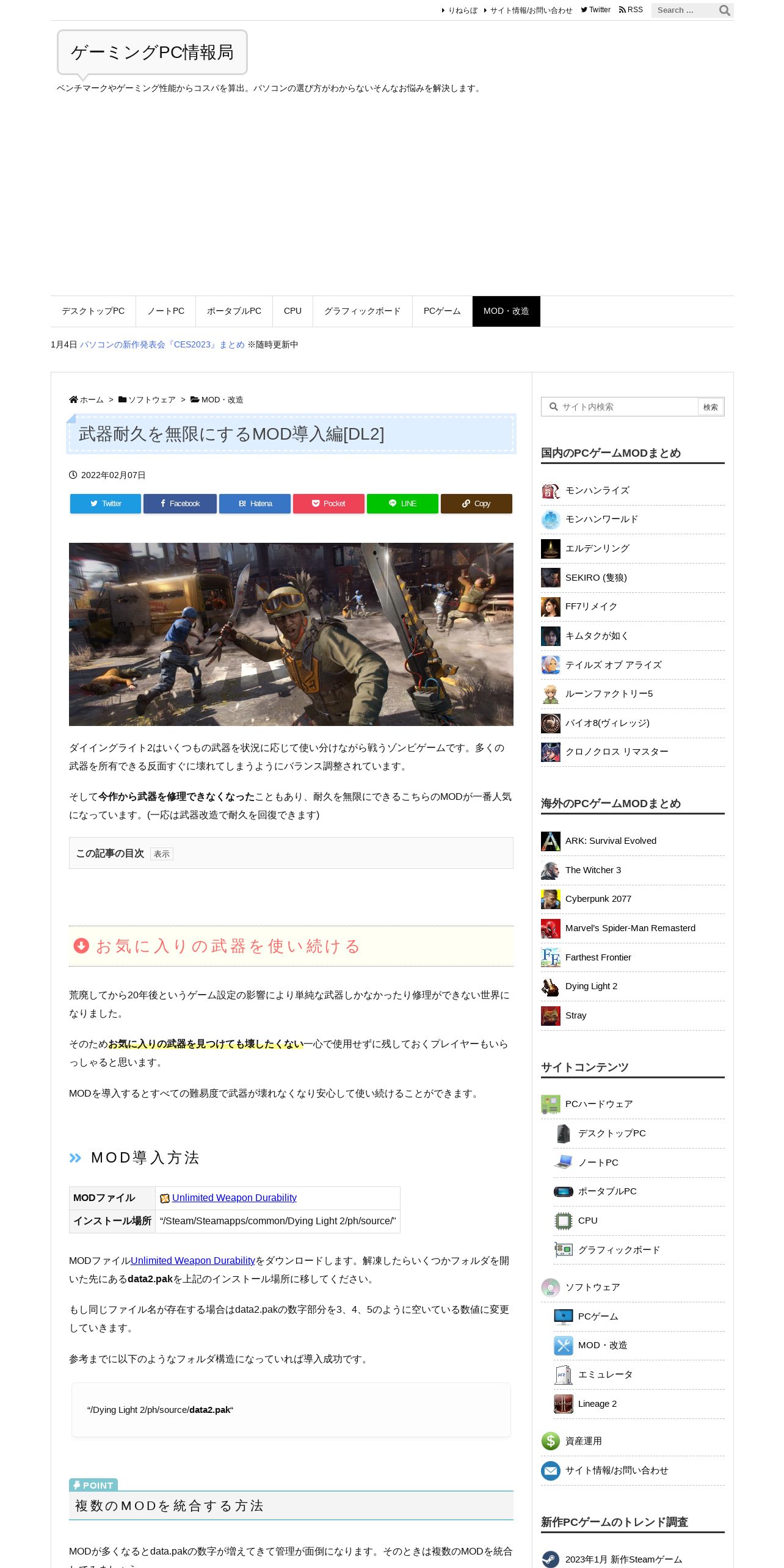Click the ARK: Survival Evolved icon
Screen dimensions: 784x1568
click(x=550, y=841)
